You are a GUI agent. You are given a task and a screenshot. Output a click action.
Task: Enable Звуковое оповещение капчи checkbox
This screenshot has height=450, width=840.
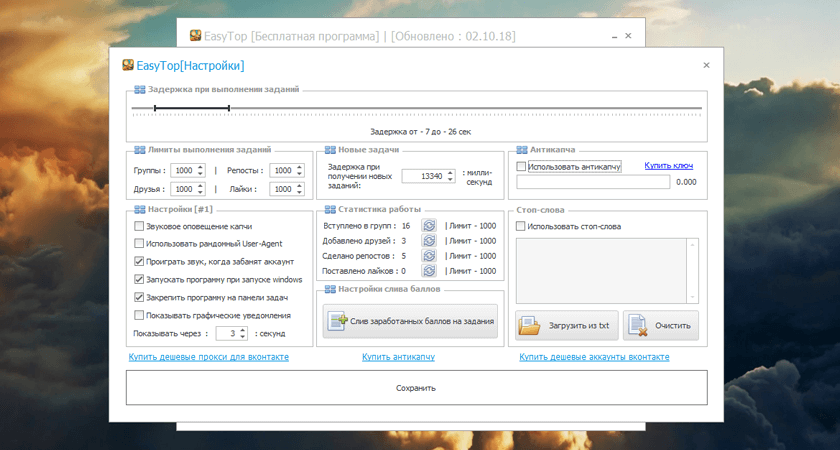point(139,226)
